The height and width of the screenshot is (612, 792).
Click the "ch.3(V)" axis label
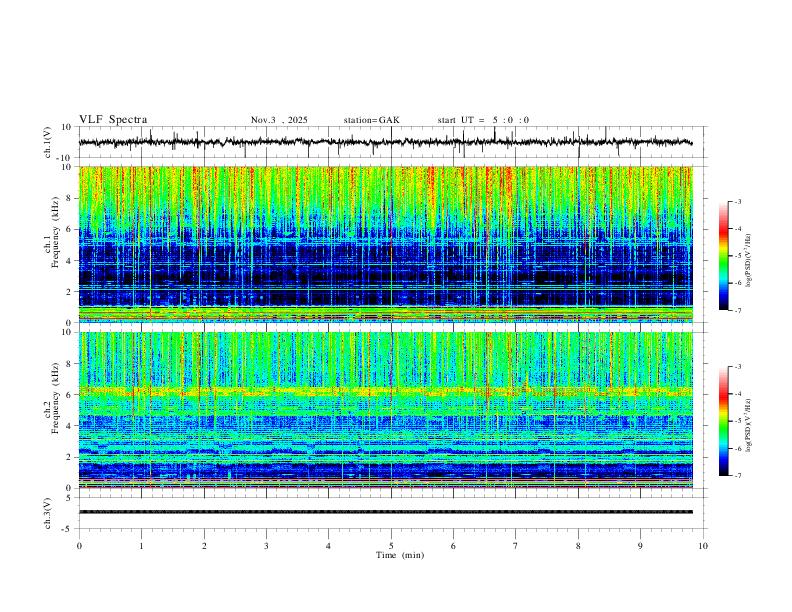[x=48, y=513]
